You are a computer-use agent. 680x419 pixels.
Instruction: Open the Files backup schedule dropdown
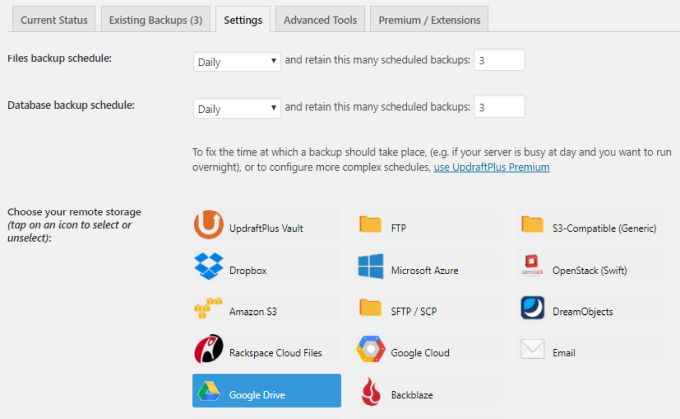[x=237, y=61]
